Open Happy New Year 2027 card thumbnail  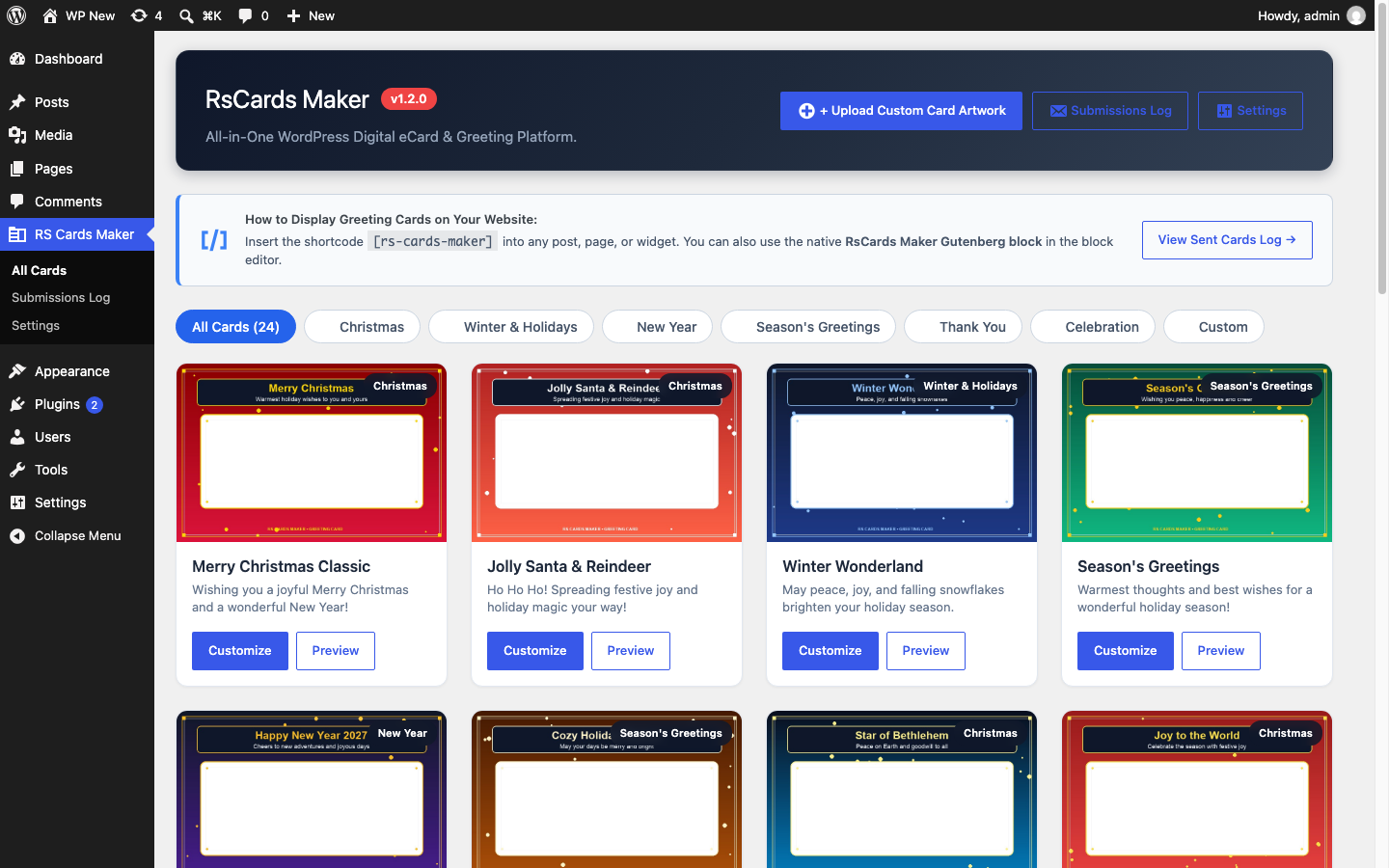(x=312, y=789)
